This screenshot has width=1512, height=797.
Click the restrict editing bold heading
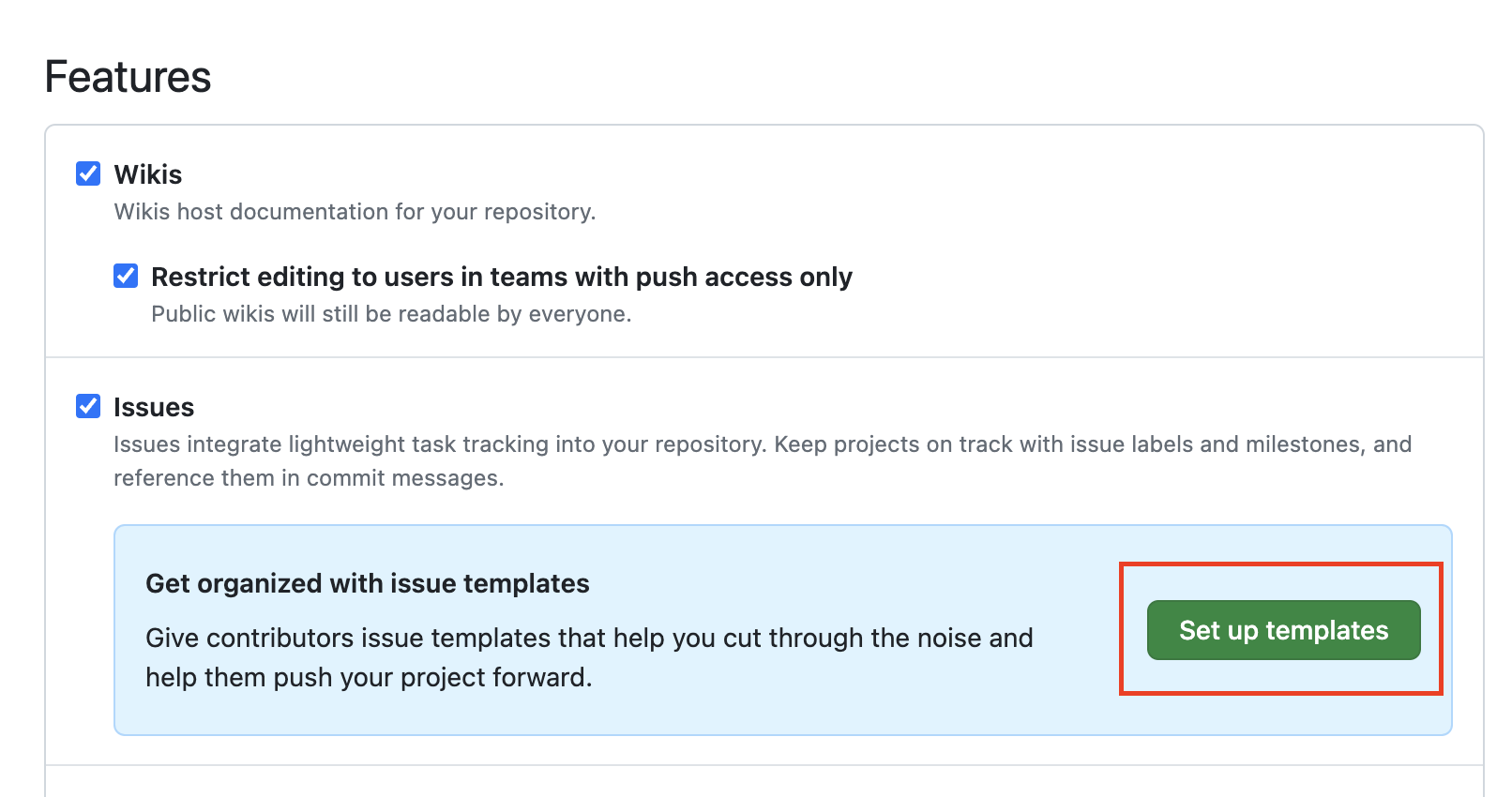503,276
